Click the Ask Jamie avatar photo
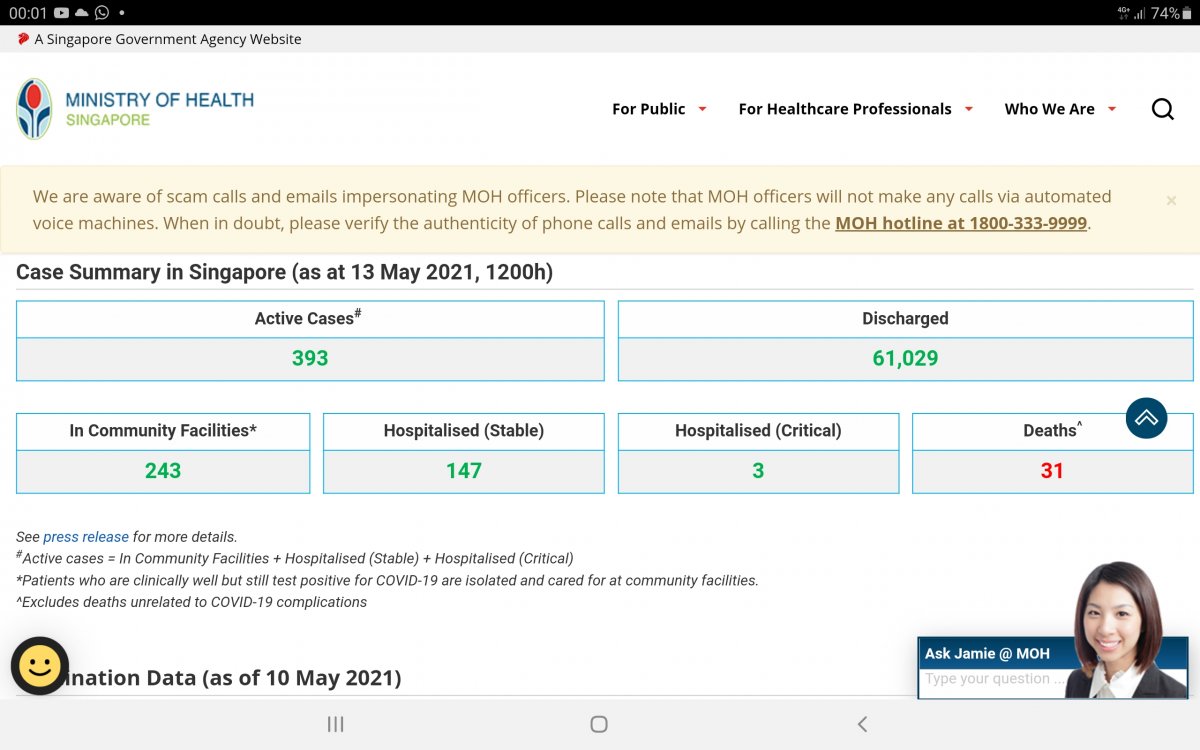The height and width of the screenshot is (750, 1200). pyautogui.click(x=1122, y=630)
